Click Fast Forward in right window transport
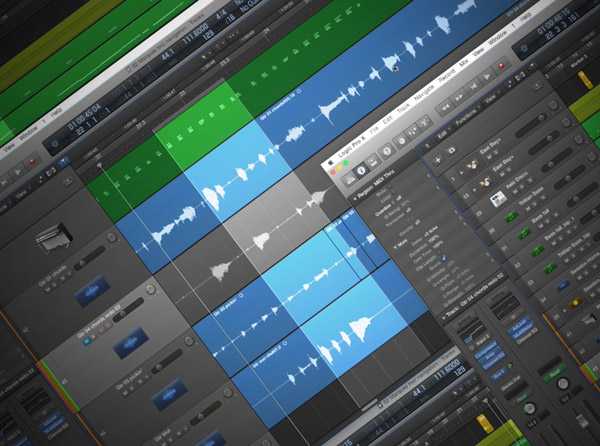Screen dimensions: 600x446 tap(459, 97)
